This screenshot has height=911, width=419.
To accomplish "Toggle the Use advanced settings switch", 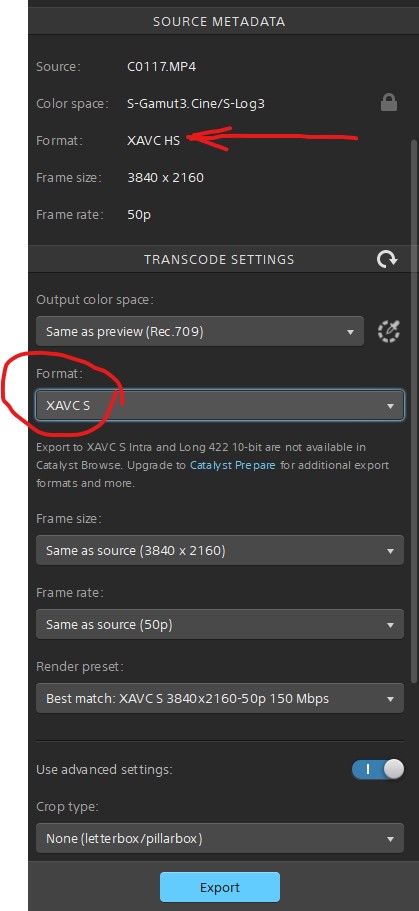I will tap(378, 769).
